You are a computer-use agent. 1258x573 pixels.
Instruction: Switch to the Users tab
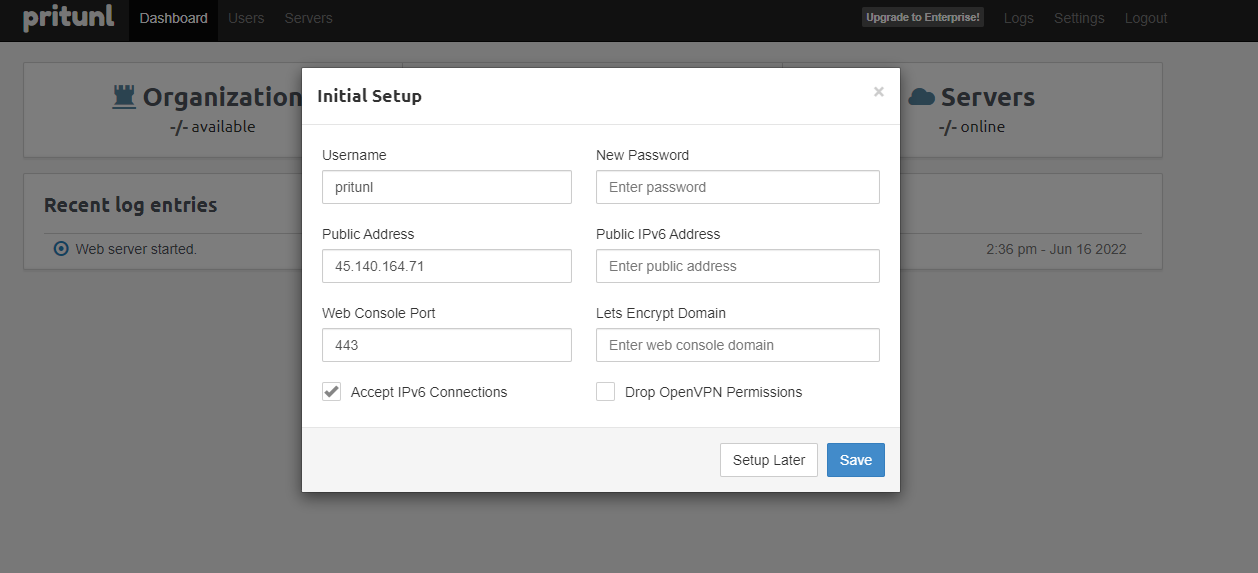(246, 18)
